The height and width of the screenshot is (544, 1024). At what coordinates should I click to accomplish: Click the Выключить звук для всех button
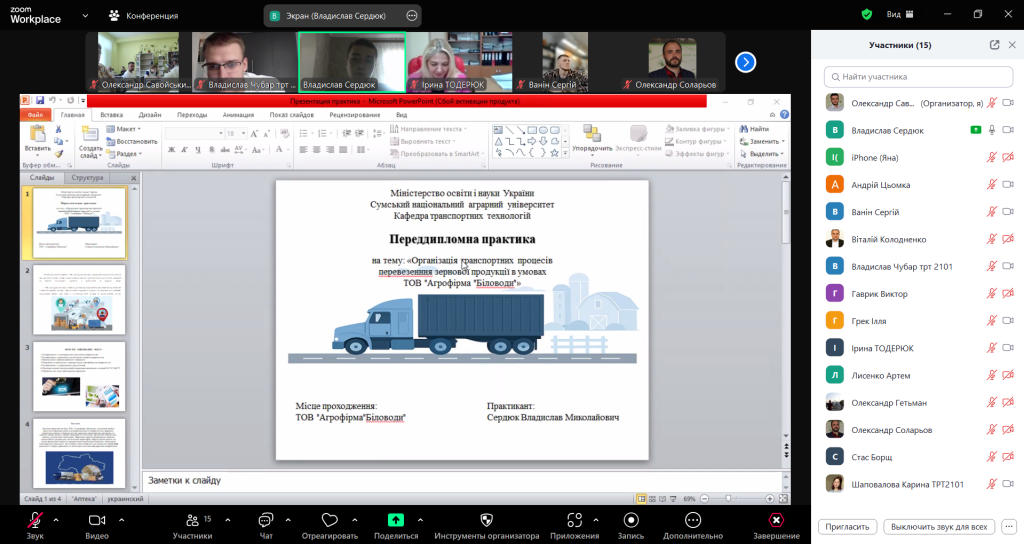[x=939, y=526]
